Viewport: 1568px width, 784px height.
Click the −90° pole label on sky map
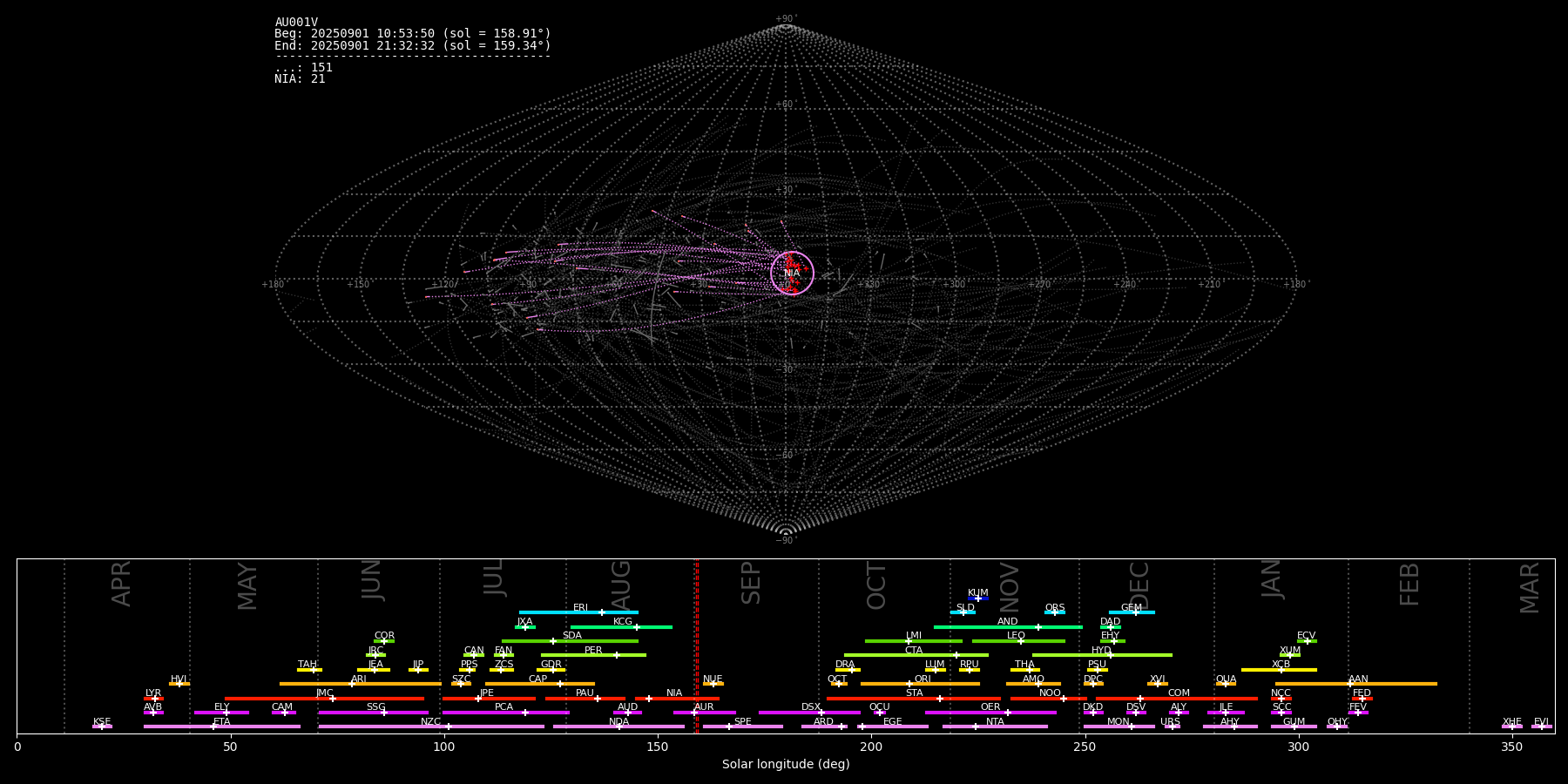click(x=786, y=541)
